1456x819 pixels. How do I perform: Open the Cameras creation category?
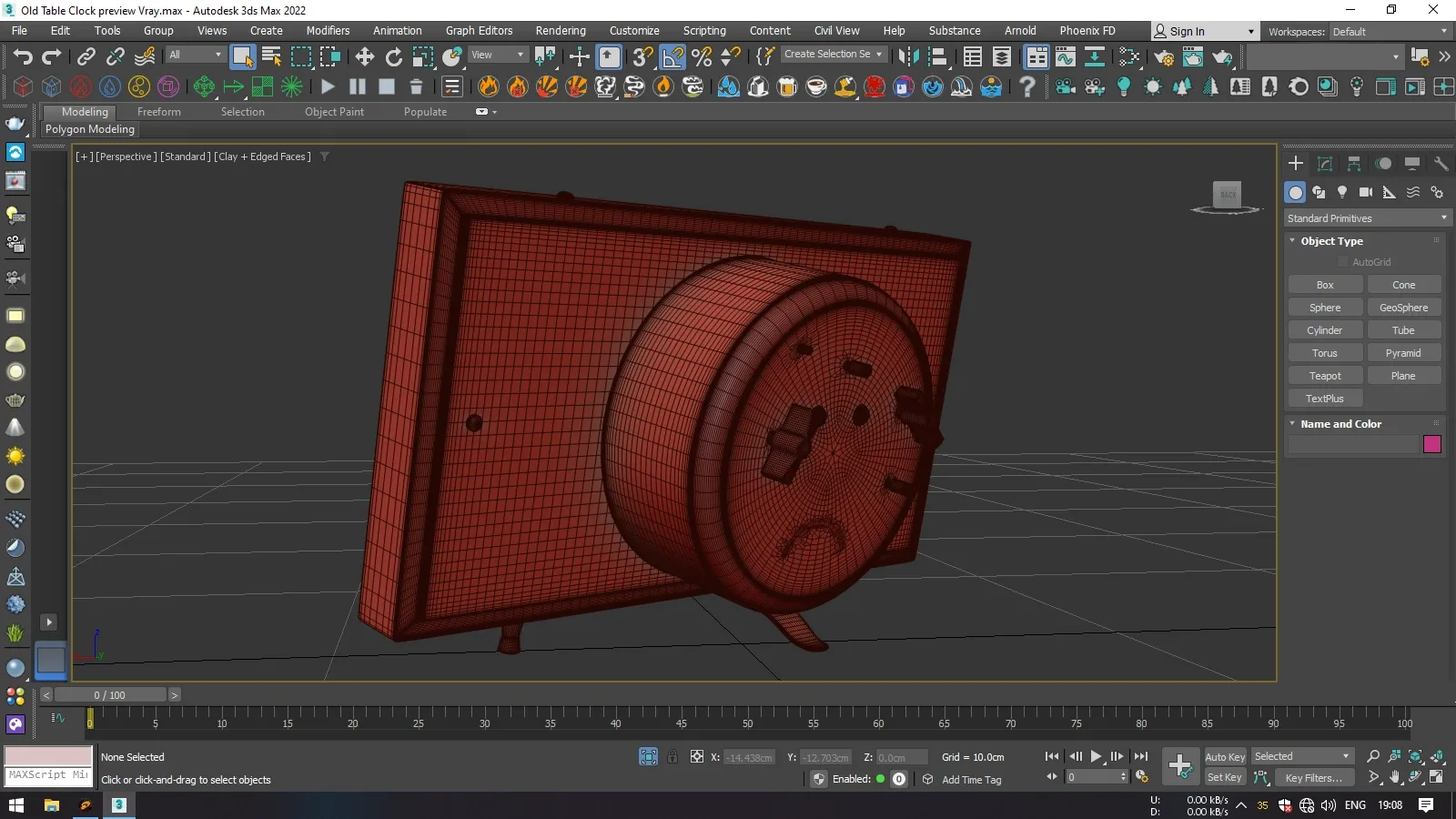tap(1366, 192)
